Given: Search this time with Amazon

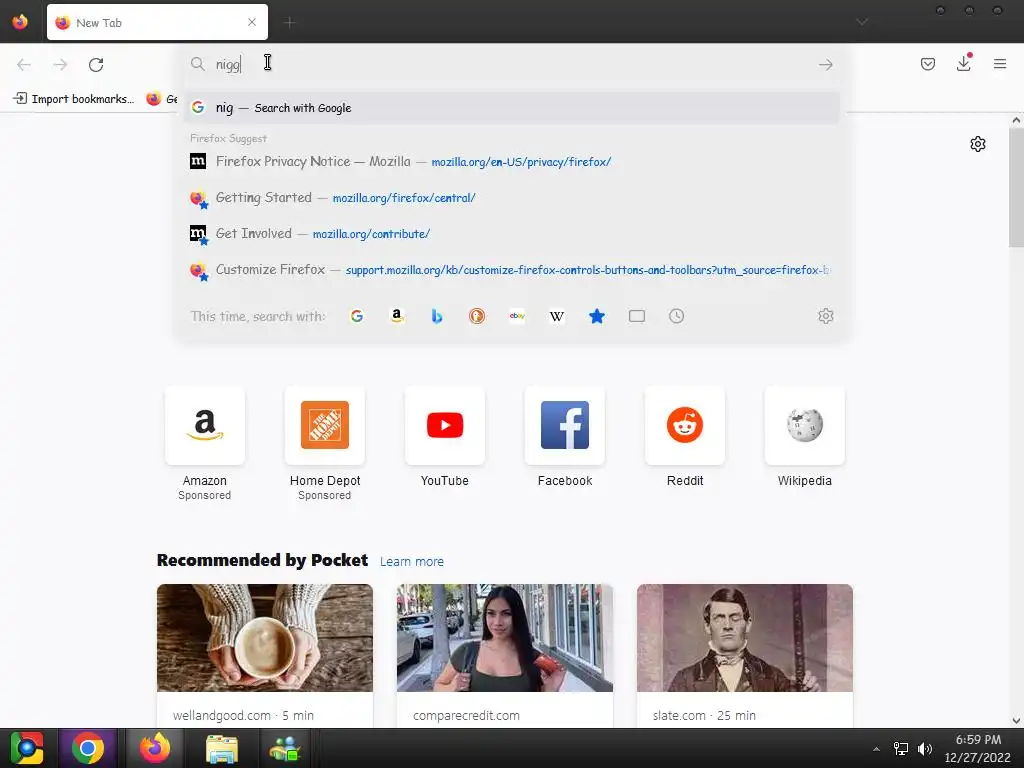Looking at the screenshot, I should pyautogui.click(x=396, y=316).
